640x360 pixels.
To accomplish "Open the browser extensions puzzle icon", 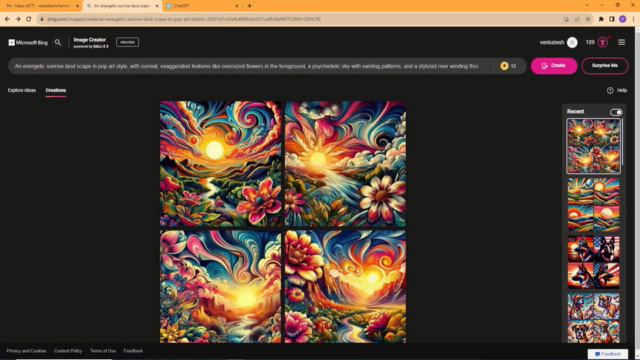I will 601,19.
